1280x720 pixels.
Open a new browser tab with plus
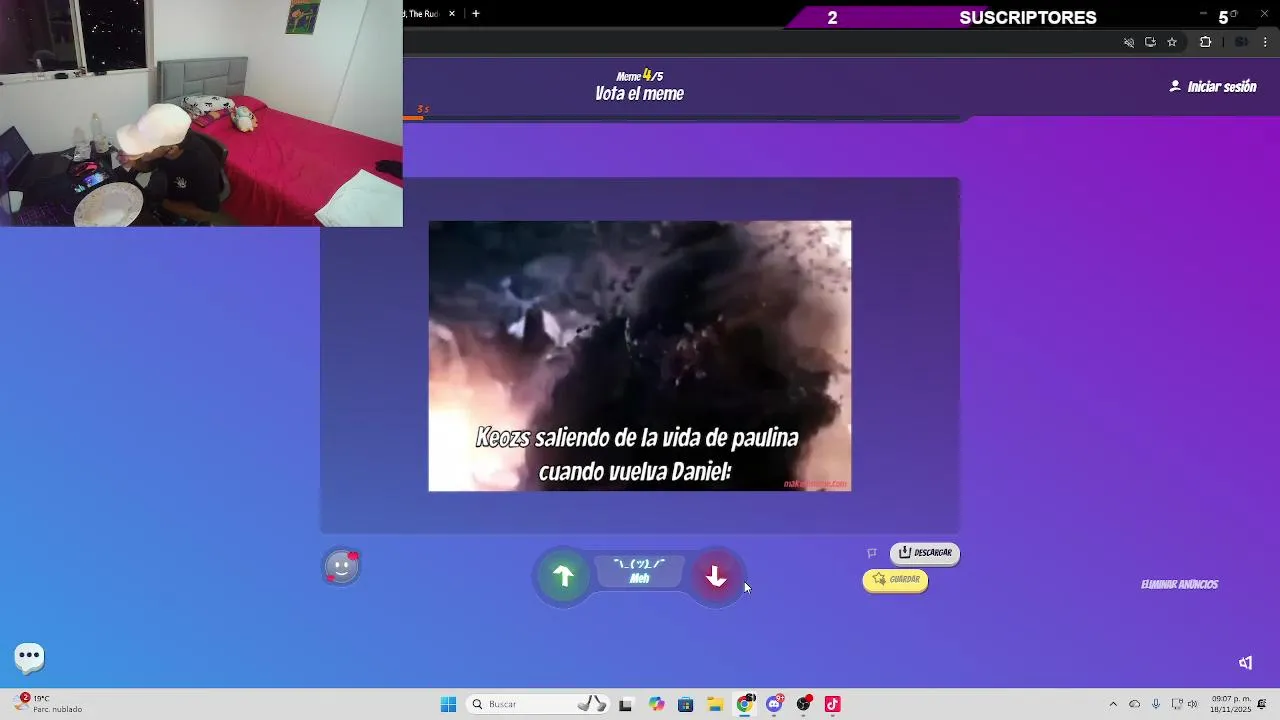tap(476, 14)
